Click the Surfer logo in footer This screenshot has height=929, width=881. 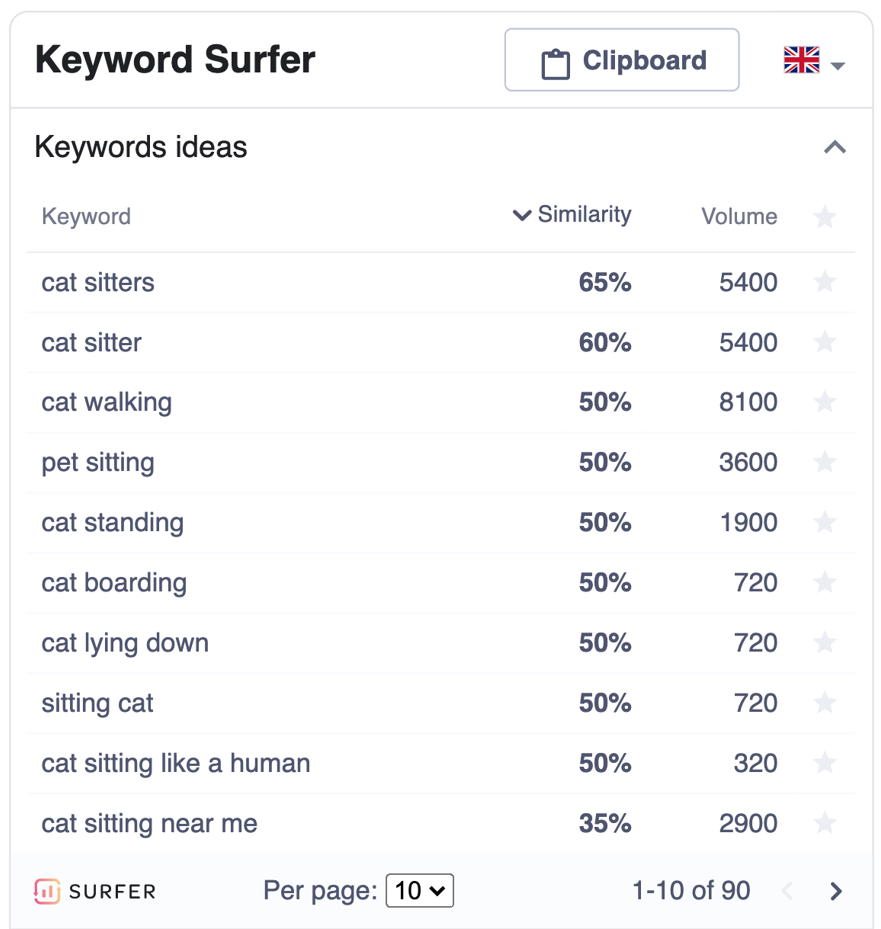(x=95, y=890)
